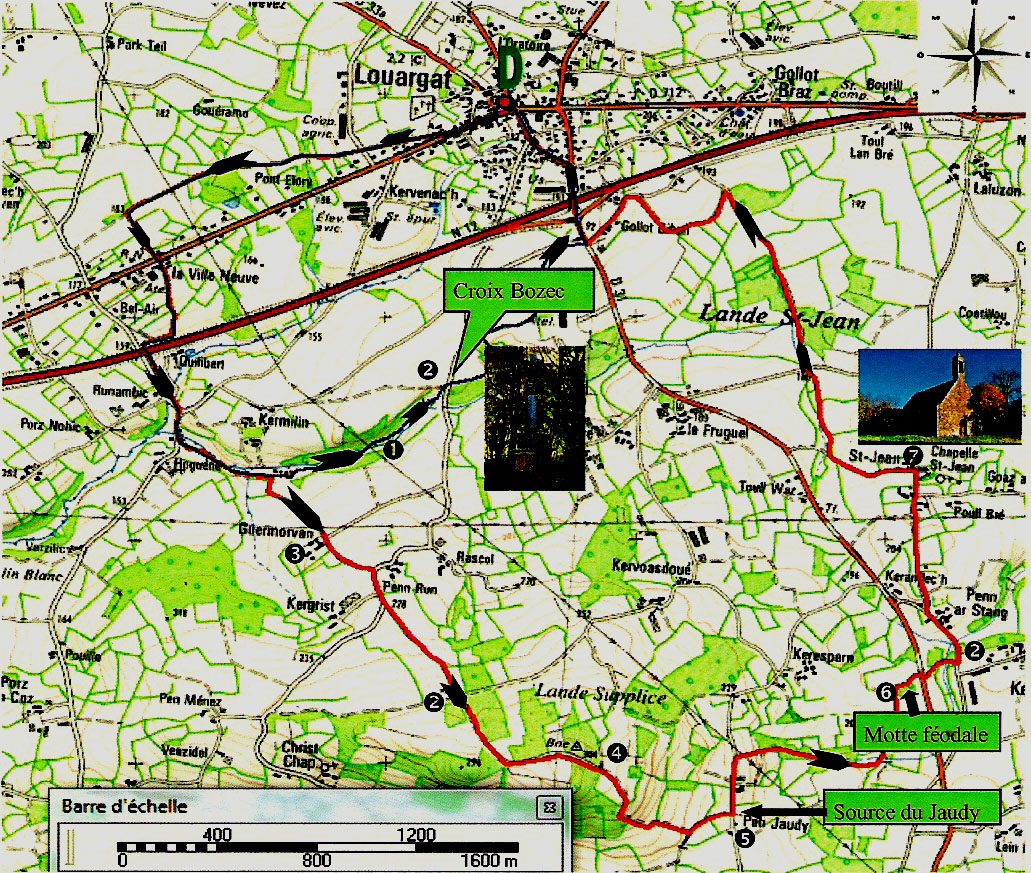The image size is (1031, 873).
Task: Select waypoint 3 near Guernorvan
Action: (293, 553)
